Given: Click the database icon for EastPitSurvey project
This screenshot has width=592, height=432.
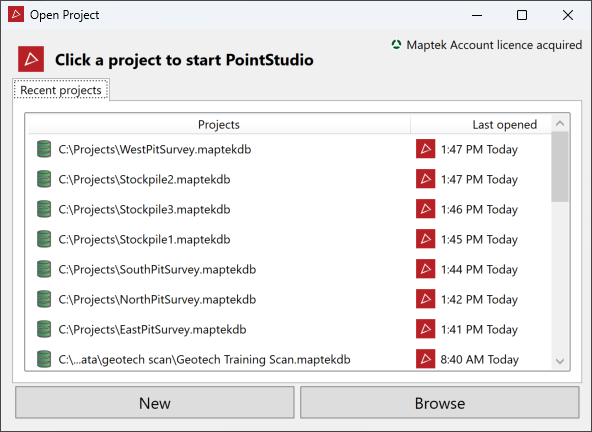Looking at the screenshot, I should pos(44,329).
